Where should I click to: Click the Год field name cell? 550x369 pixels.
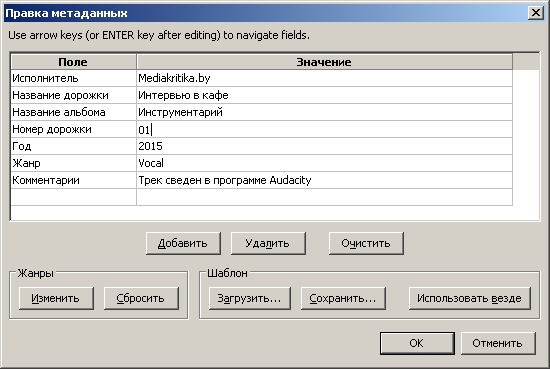coord(74,146)
